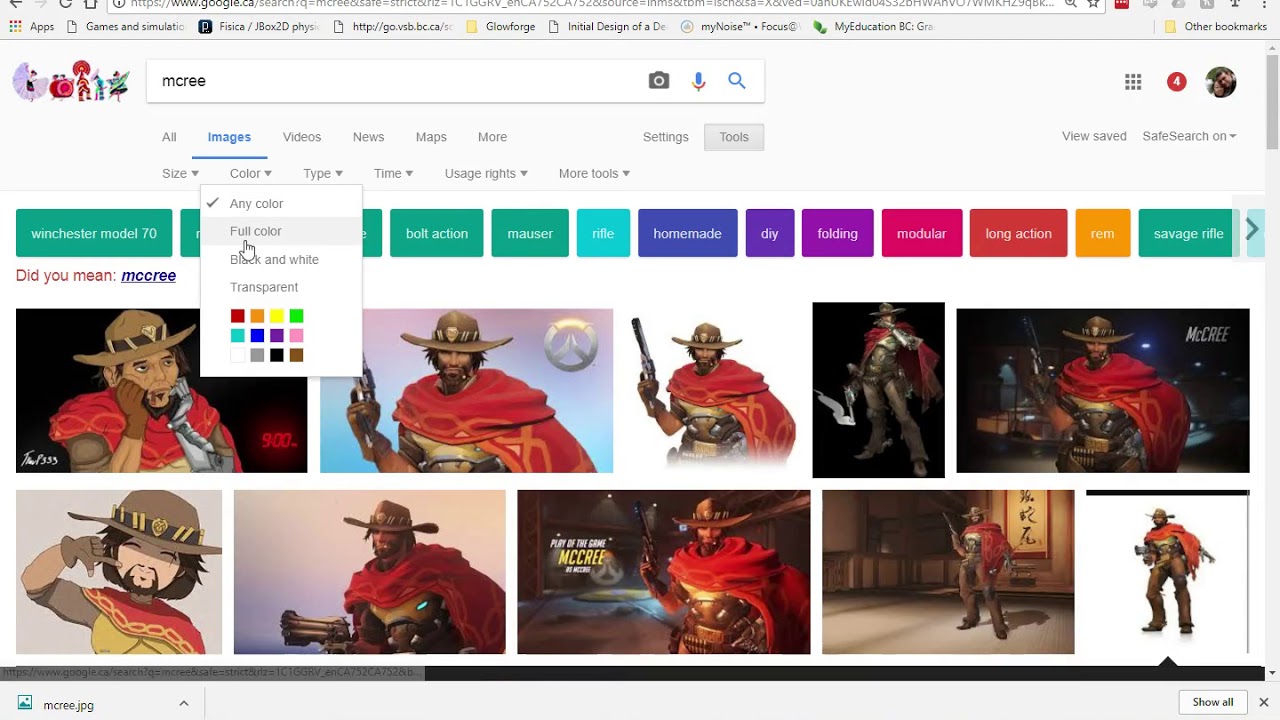Click the long action chip
The height and width of the screenshot is (720, 1280).
click(1018, 233)
